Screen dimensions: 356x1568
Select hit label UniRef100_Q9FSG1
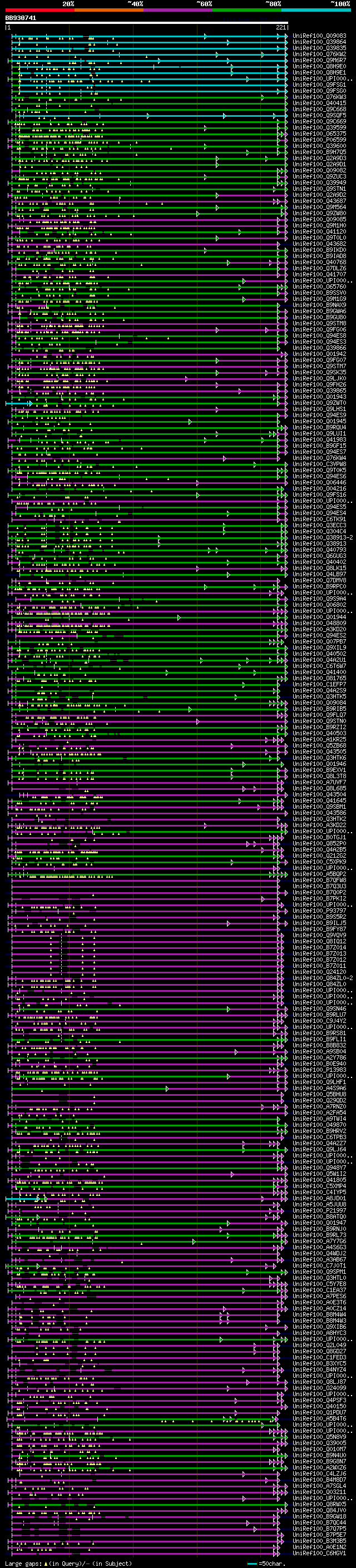coord(319,85)
